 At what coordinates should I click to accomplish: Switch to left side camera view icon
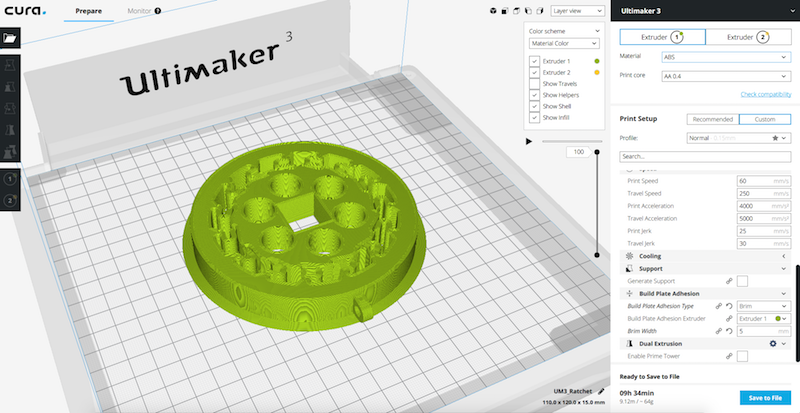tap(528, 11)
